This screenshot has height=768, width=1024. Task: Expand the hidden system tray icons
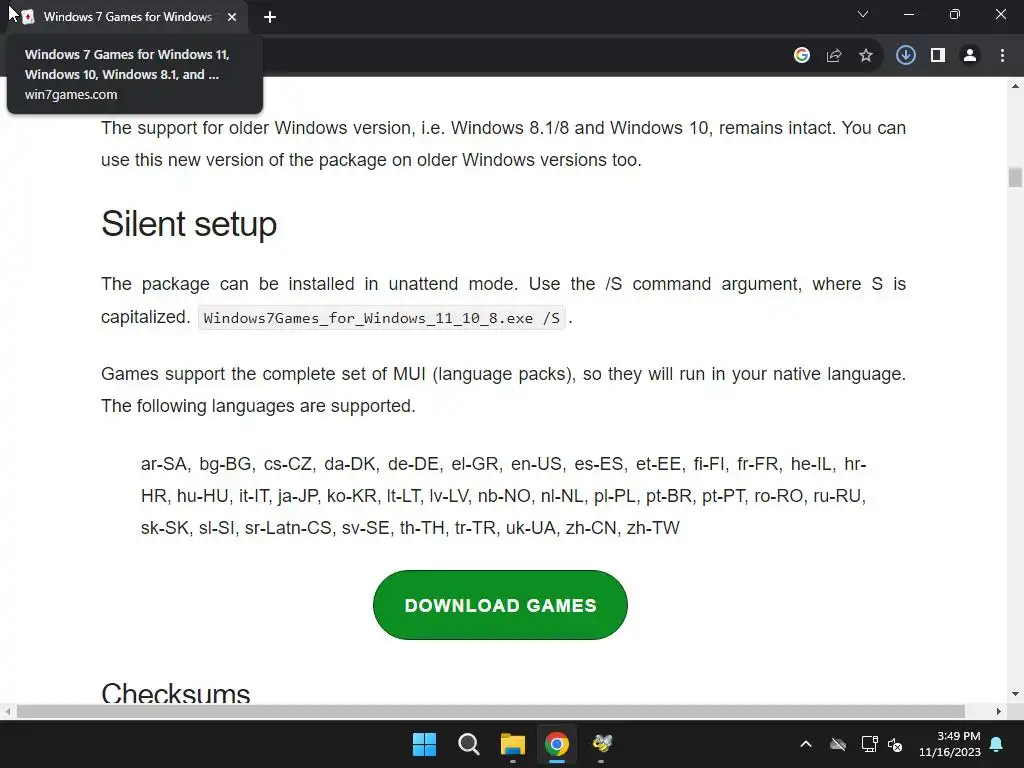click(806, 744)
